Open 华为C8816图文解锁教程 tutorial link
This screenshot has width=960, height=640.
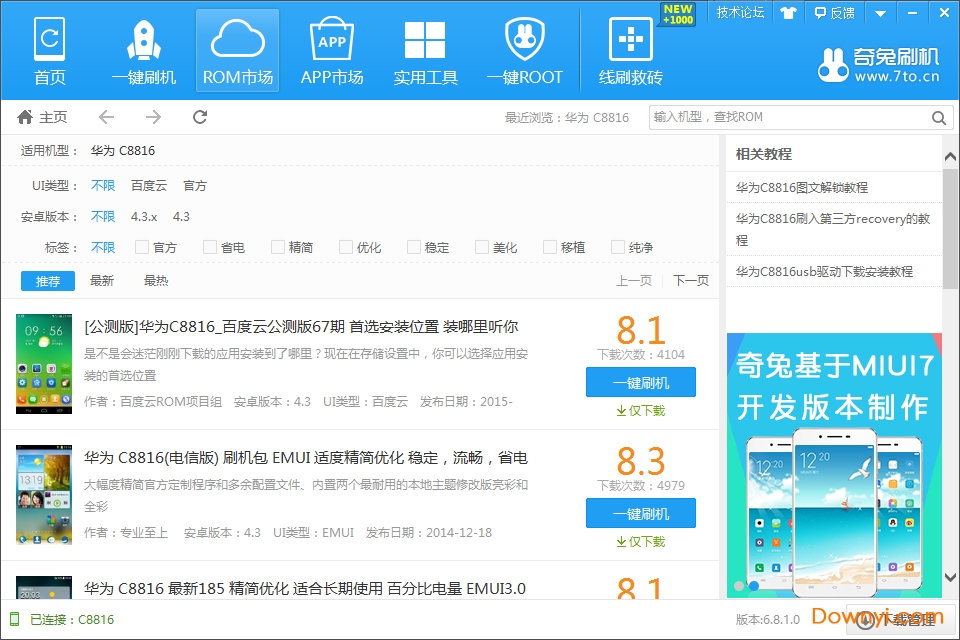(x=802, y=187)
